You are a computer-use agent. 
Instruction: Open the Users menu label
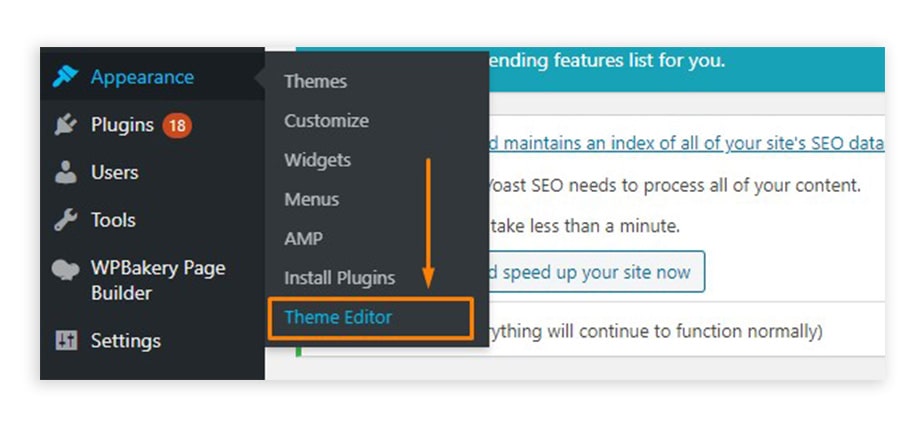[x=114, y=172]
